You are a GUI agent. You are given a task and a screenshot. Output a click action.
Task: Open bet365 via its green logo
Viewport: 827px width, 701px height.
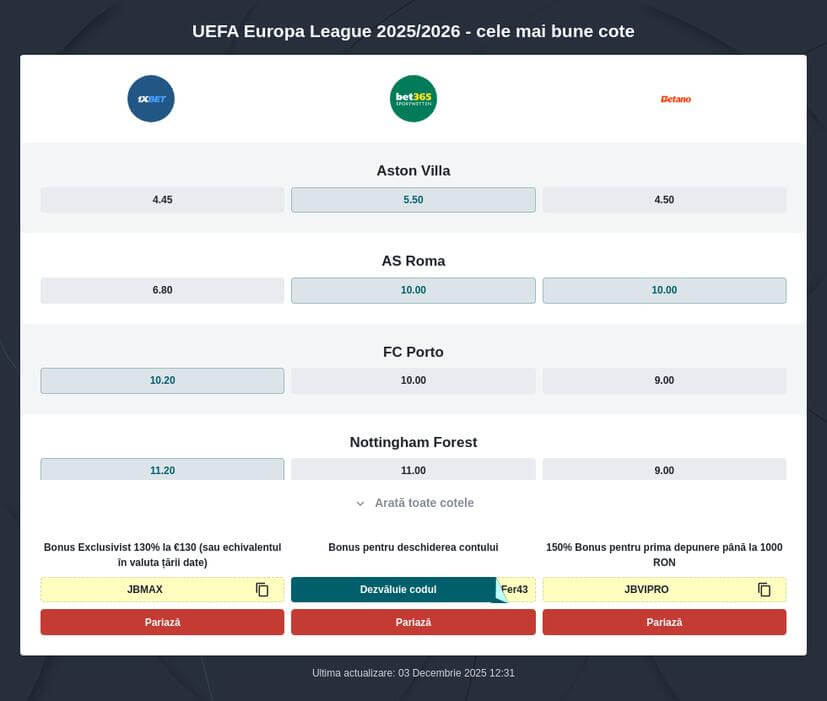click(x=413, y=98)
